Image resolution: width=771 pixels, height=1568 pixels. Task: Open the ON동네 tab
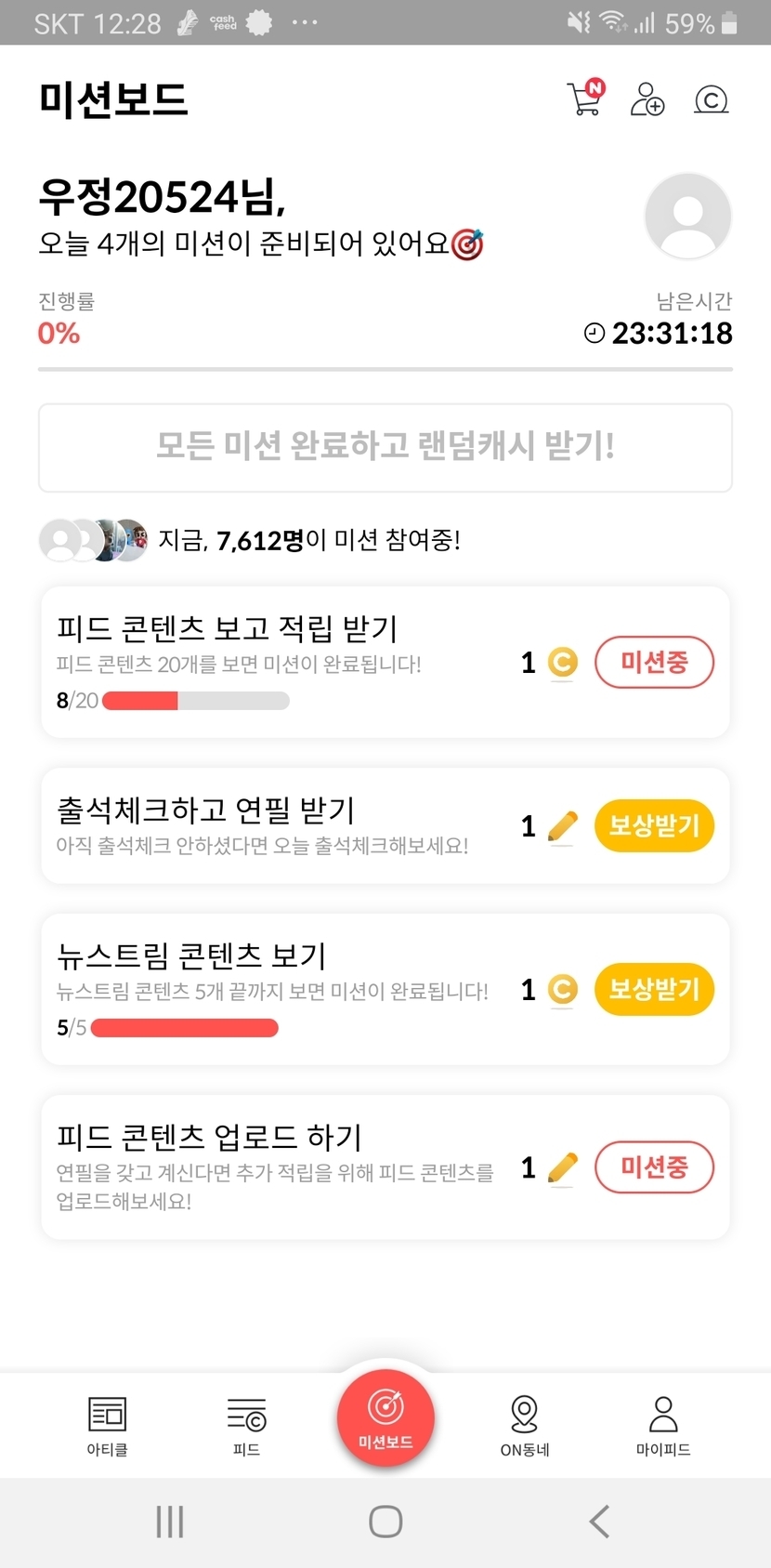click(x=525, y=1425)
